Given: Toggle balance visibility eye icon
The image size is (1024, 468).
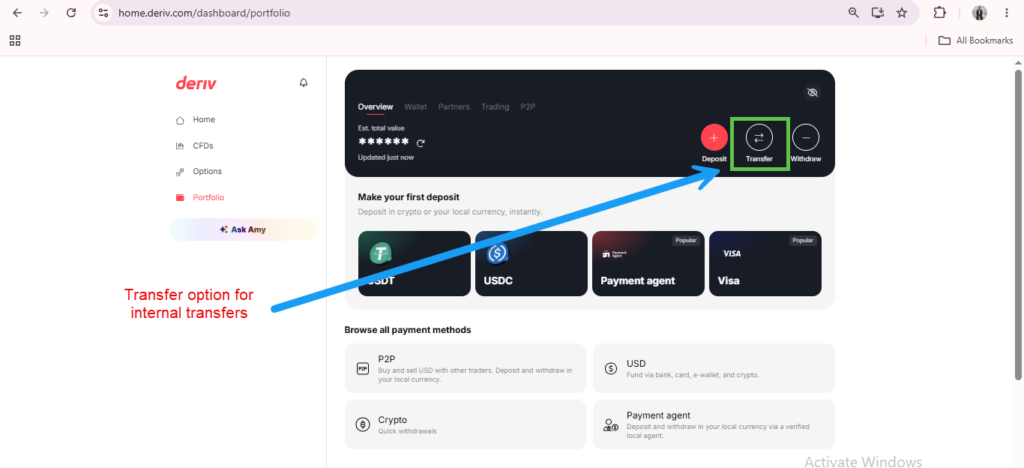Looking at the screenshot, I should coord(812,93).
